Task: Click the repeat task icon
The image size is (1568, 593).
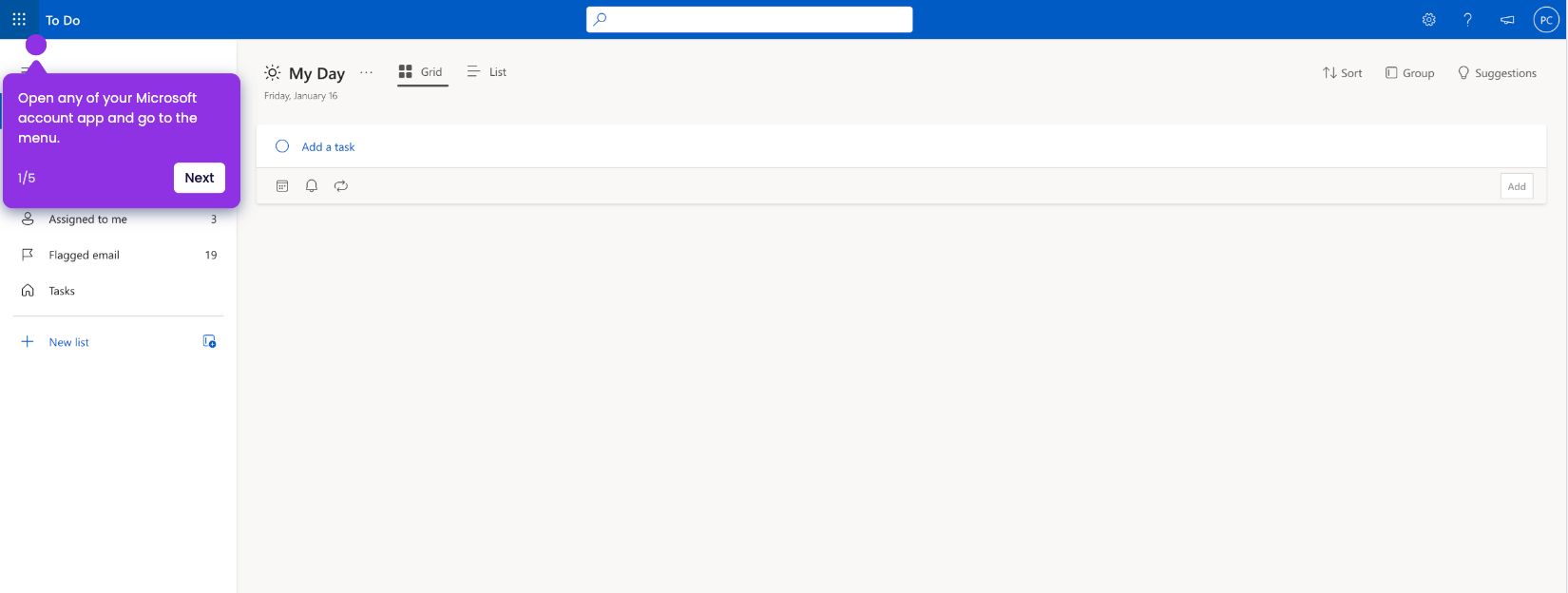Action: 341,186
